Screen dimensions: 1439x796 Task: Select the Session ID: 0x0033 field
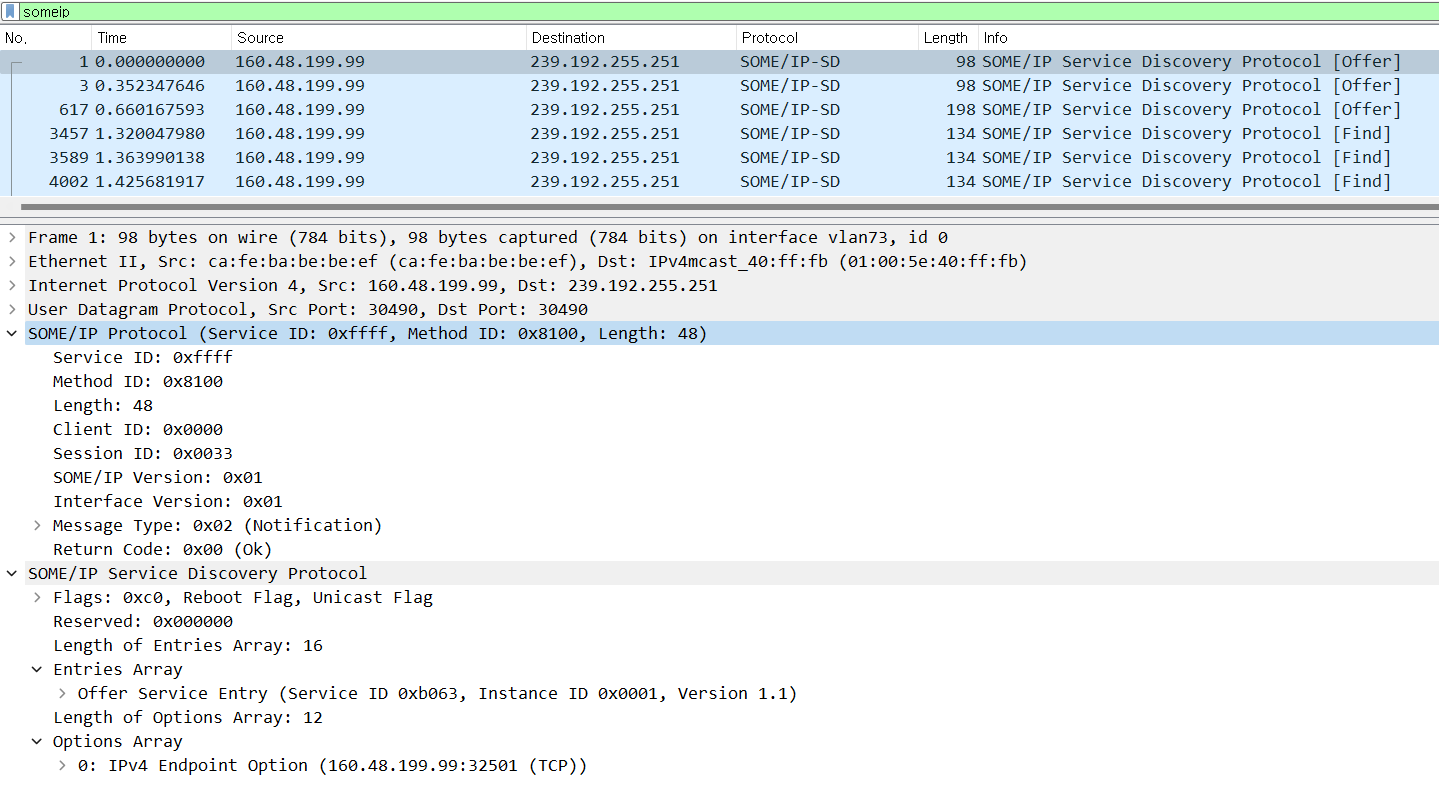point(143,454)
